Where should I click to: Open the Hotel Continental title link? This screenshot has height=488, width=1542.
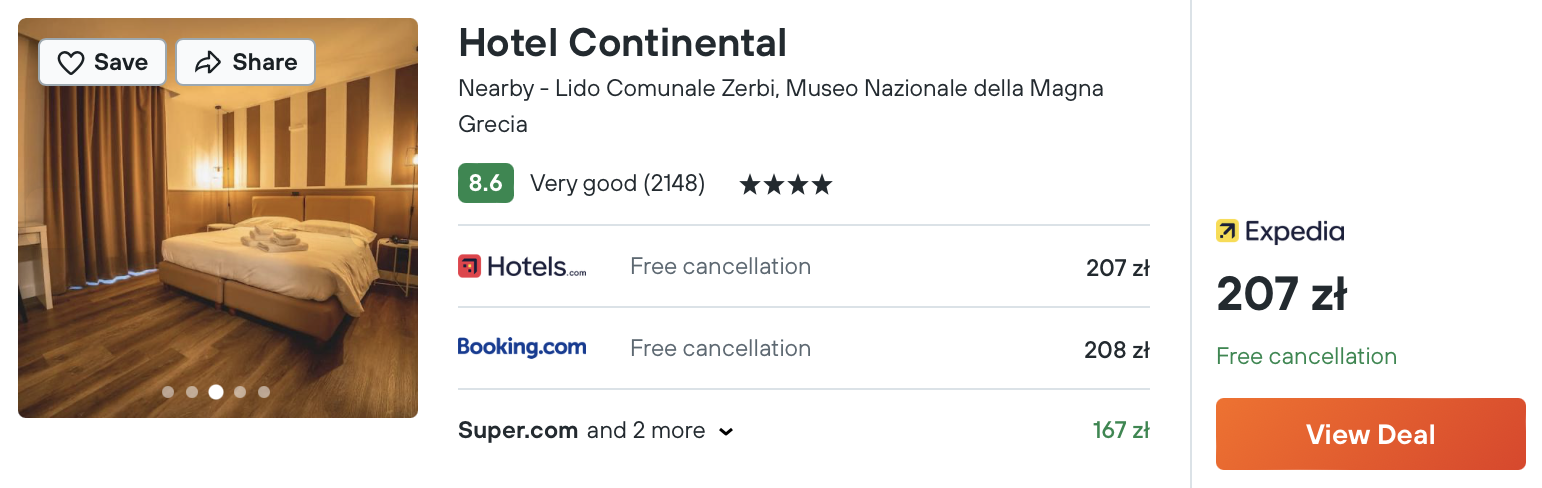tap(622, 43)
